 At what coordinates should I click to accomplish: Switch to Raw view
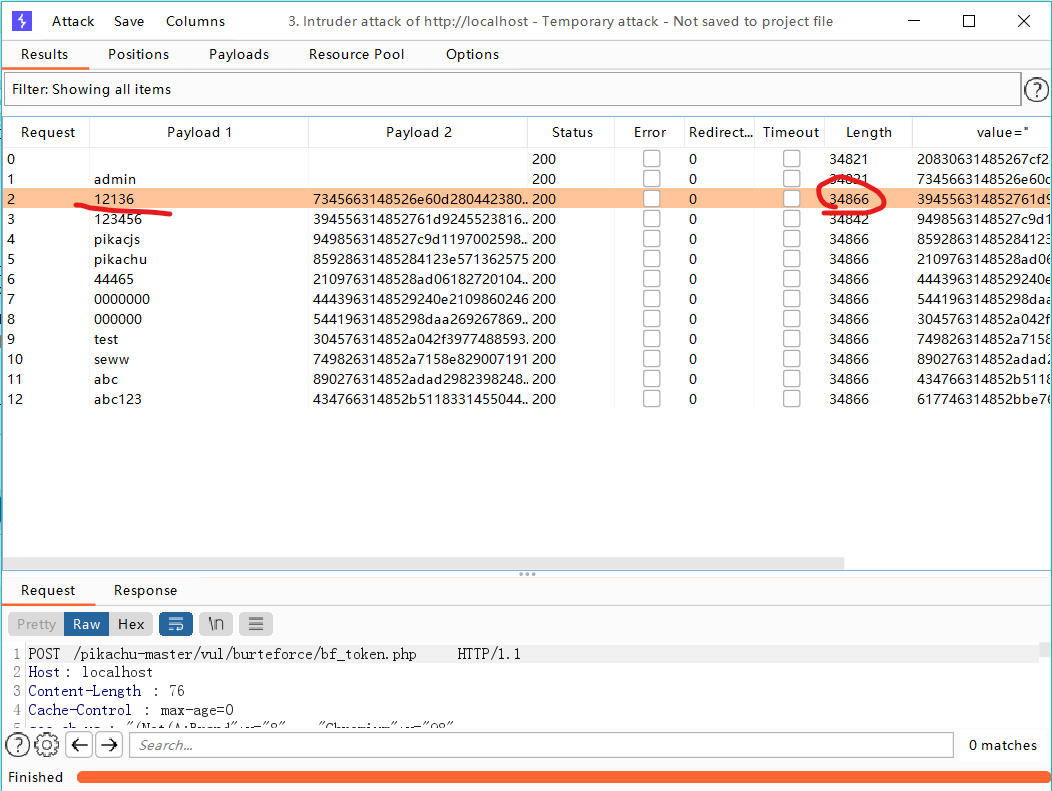[87, 624]
